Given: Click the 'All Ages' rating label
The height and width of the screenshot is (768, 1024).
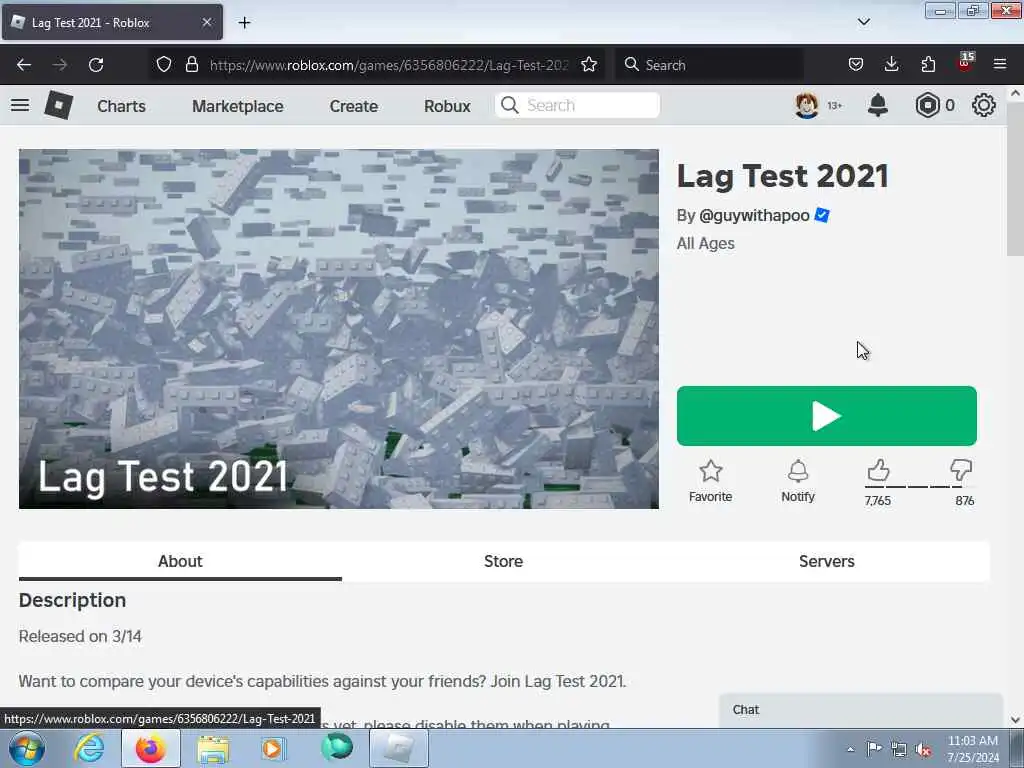Looking at the screenshot, I should (705, 244).
